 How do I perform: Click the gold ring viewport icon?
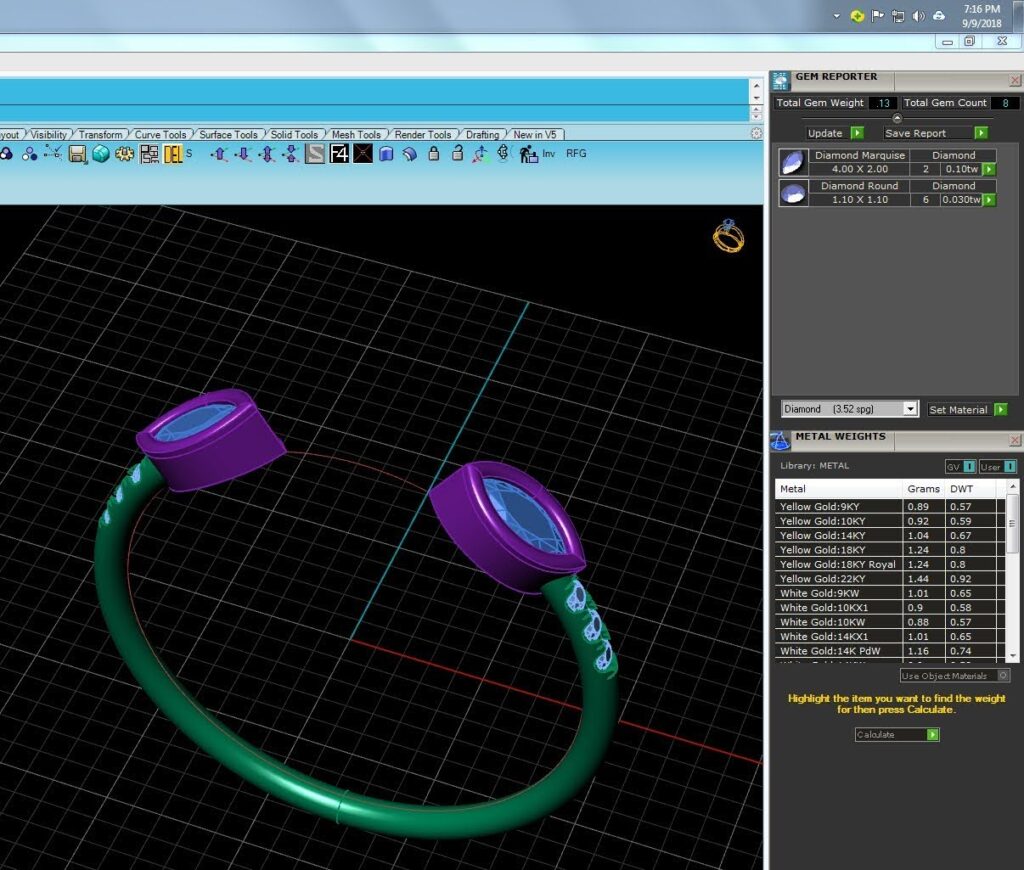tap(728, 236)
